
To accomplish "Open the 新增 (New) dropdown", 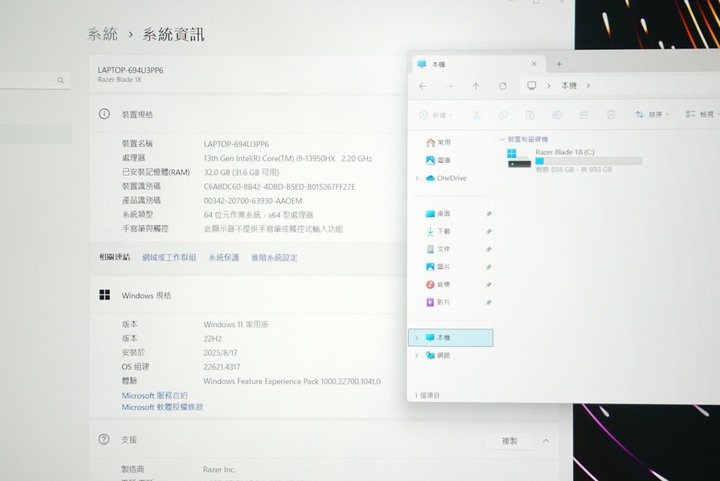I will click(436, 115).
